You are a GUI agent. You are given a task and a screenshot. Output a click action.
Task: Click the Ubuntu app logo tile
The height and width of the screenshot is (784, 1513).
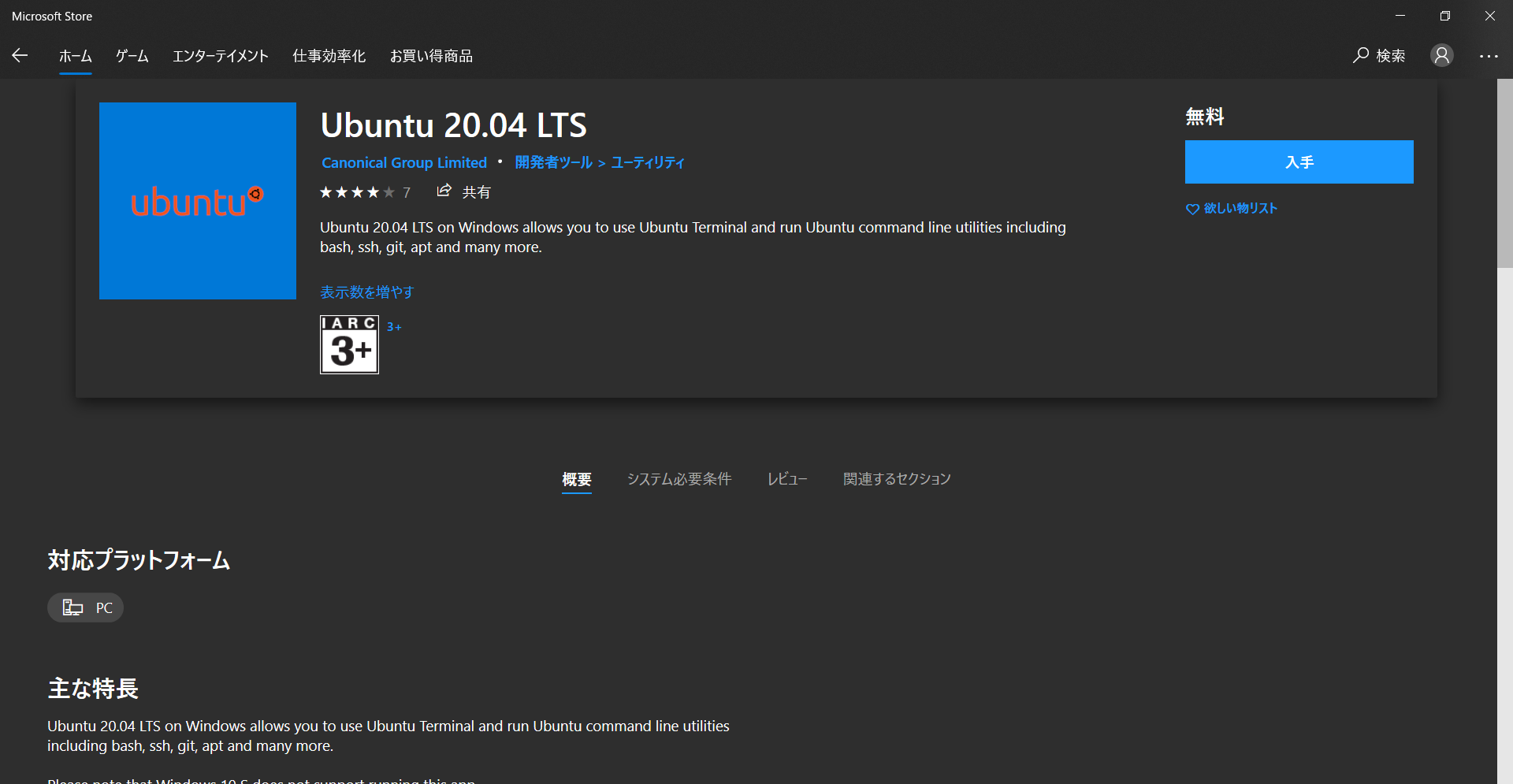pyautogui.click(x=198, y=201)
